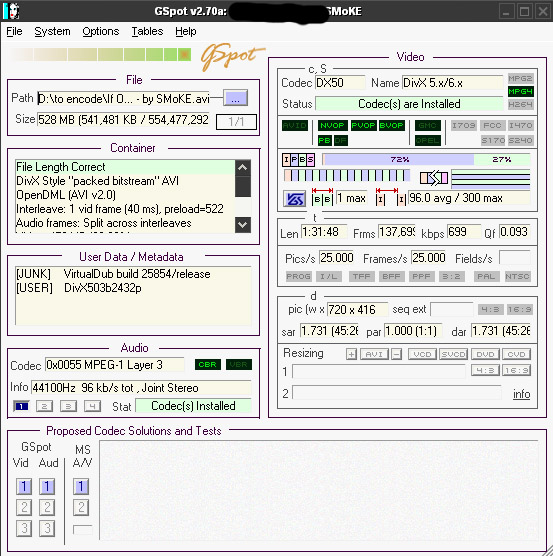Click MS A/V solution 2 button
The height and width of the screenshot is (556, 553).
[81, 508]
